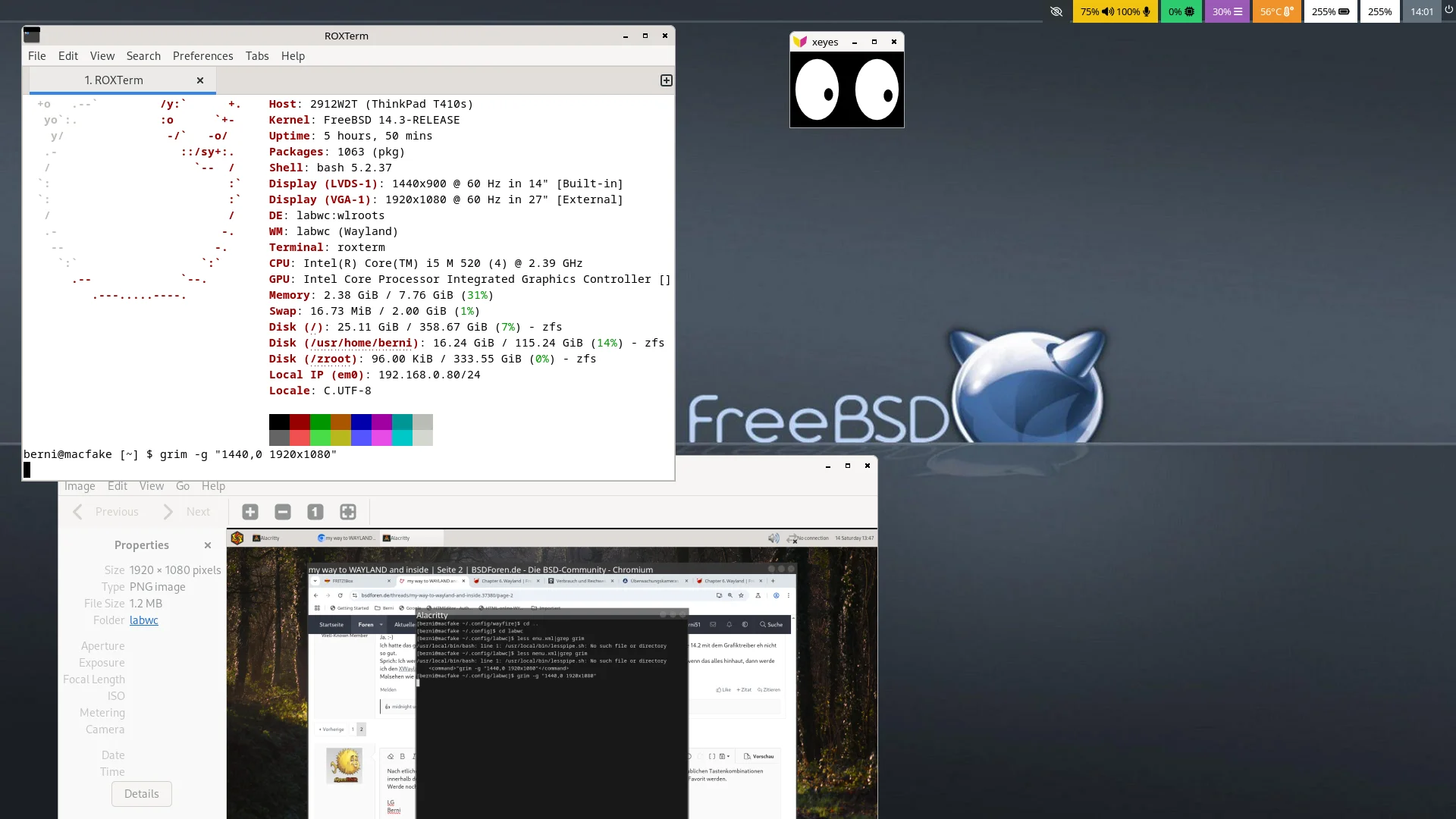Click the blue color block in fastfetch output
Image resolution: width=1456 pixels, height=819 pixels.
tap(361, 422)
